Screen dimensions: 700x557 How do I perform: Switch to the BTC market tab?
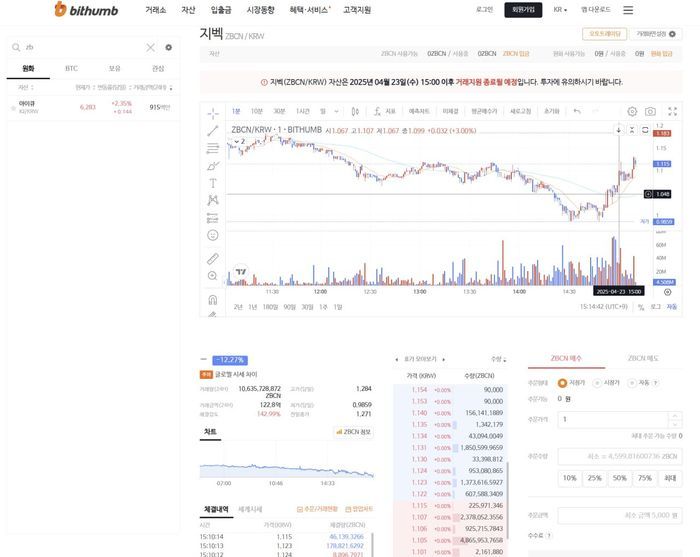[x=71, y=69]
